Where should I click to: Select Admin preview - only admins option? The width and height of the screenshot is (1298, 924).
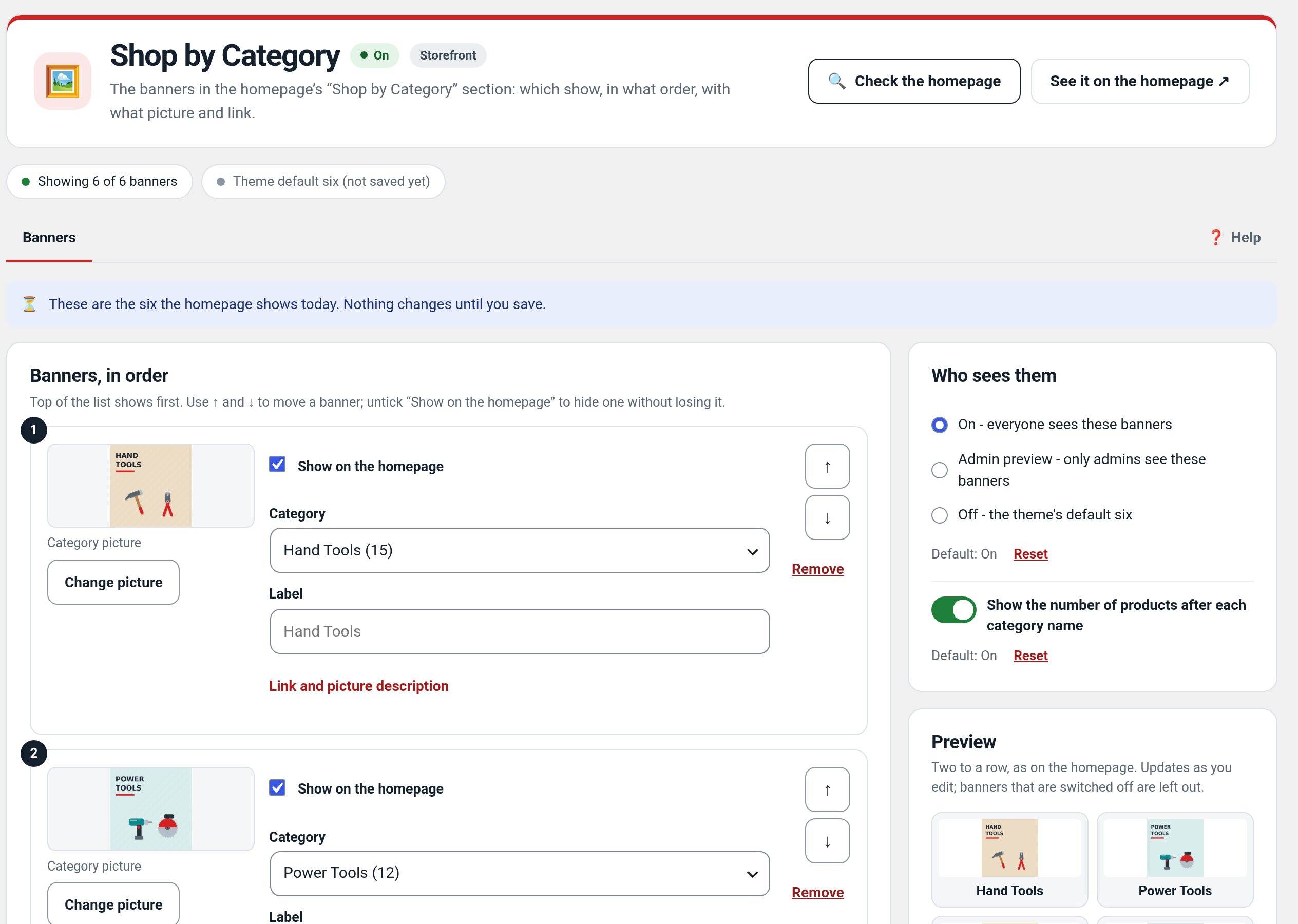tap(940, 470)
